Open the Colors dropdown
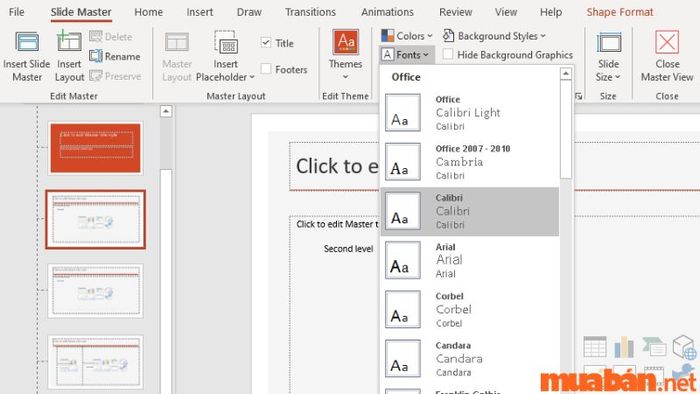 pyautogui.click(x=407, y=36)
